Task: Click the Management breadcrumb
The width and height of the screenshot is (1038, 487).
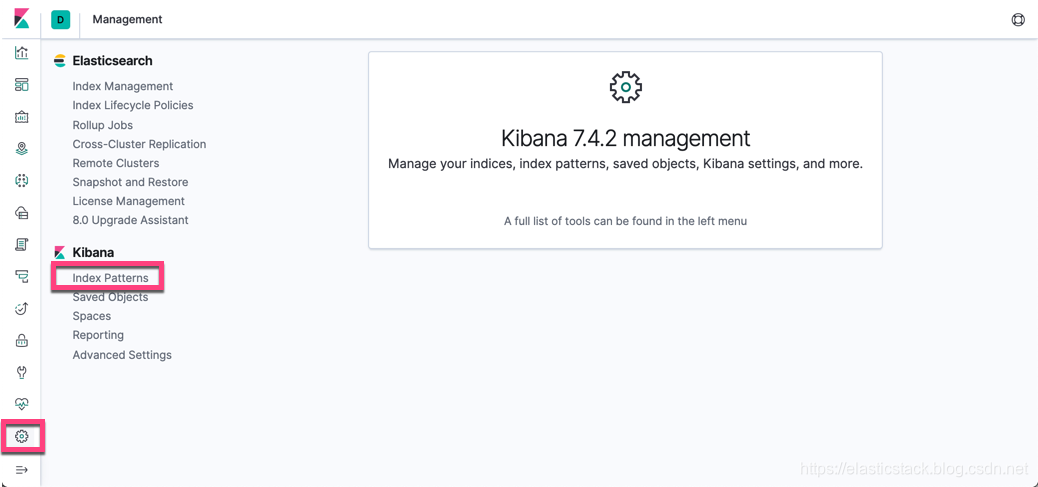Action: pyautogui.click(x=127, y=20)
